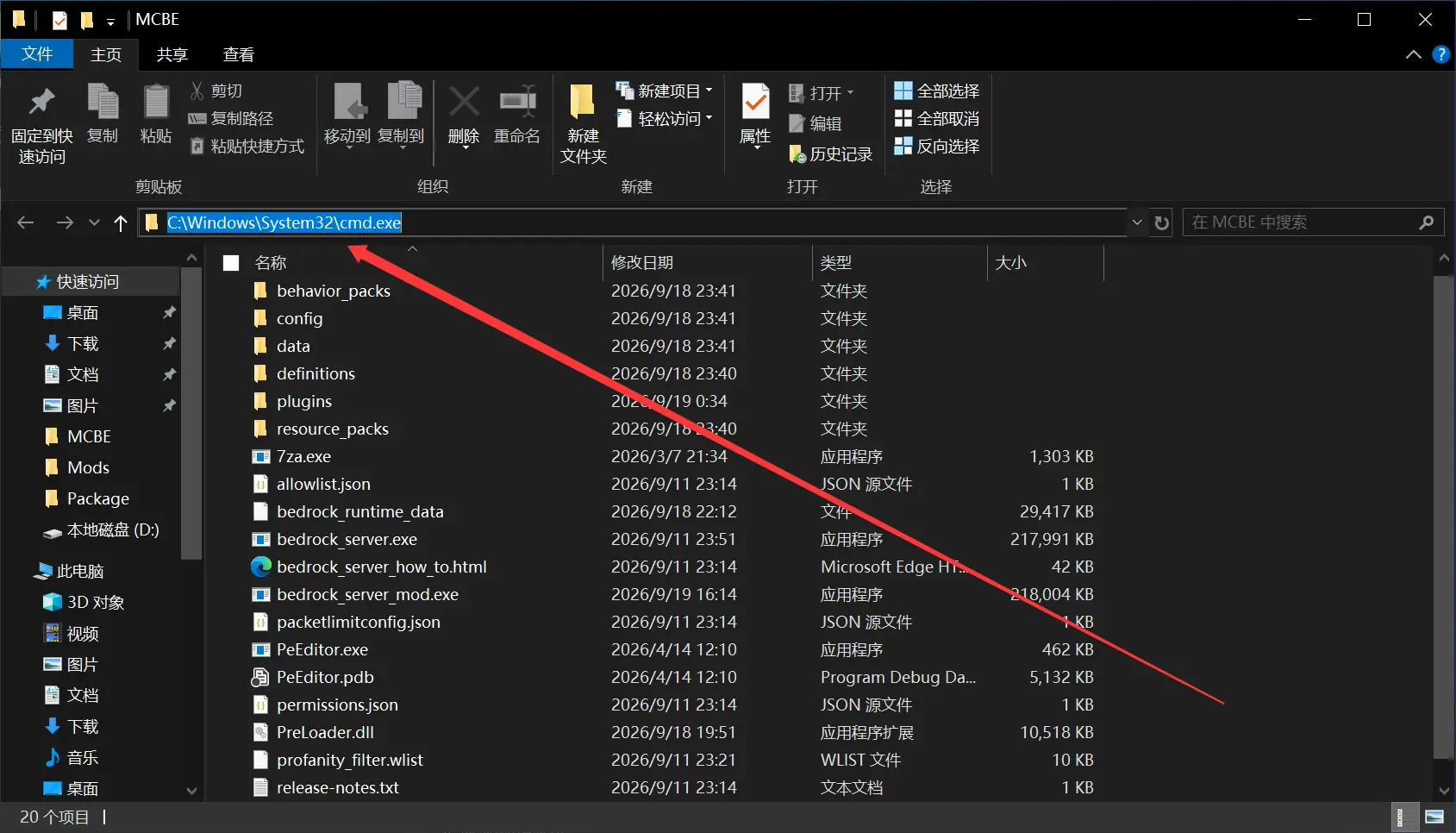The height and width of the screenshot is (833, 1456).
Task: Click the help question mark icon
Action: (1440, 54)
